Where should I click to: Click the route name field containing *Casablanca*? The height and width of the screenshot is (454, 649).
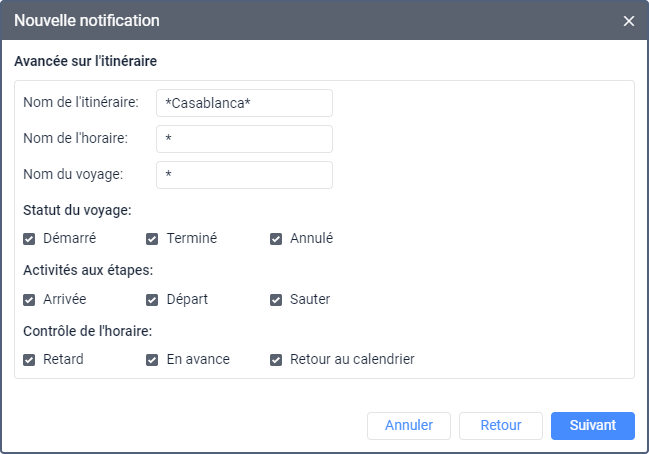[x=244, y=103]
